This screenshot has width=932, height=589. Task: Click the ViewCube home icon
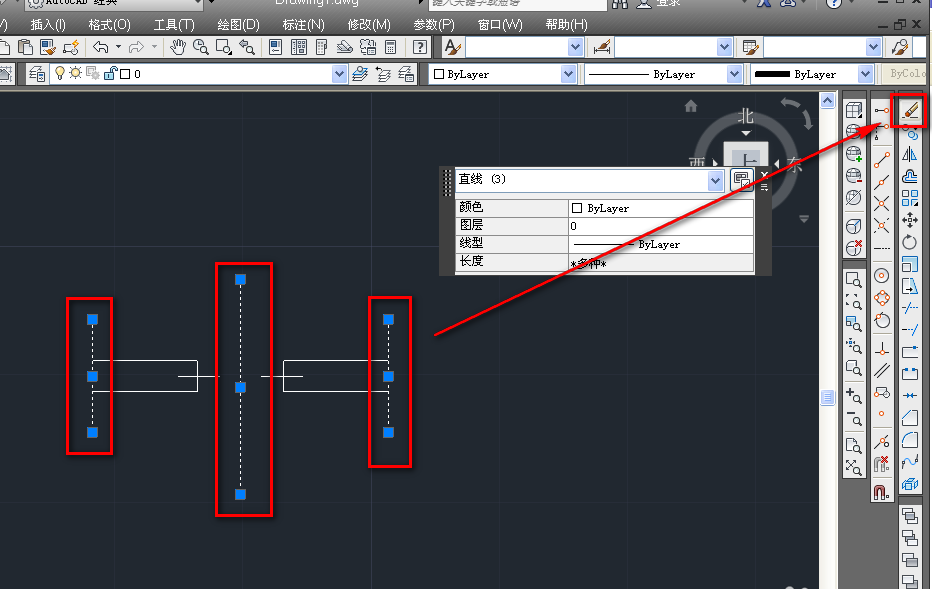(x=691, y=106)
